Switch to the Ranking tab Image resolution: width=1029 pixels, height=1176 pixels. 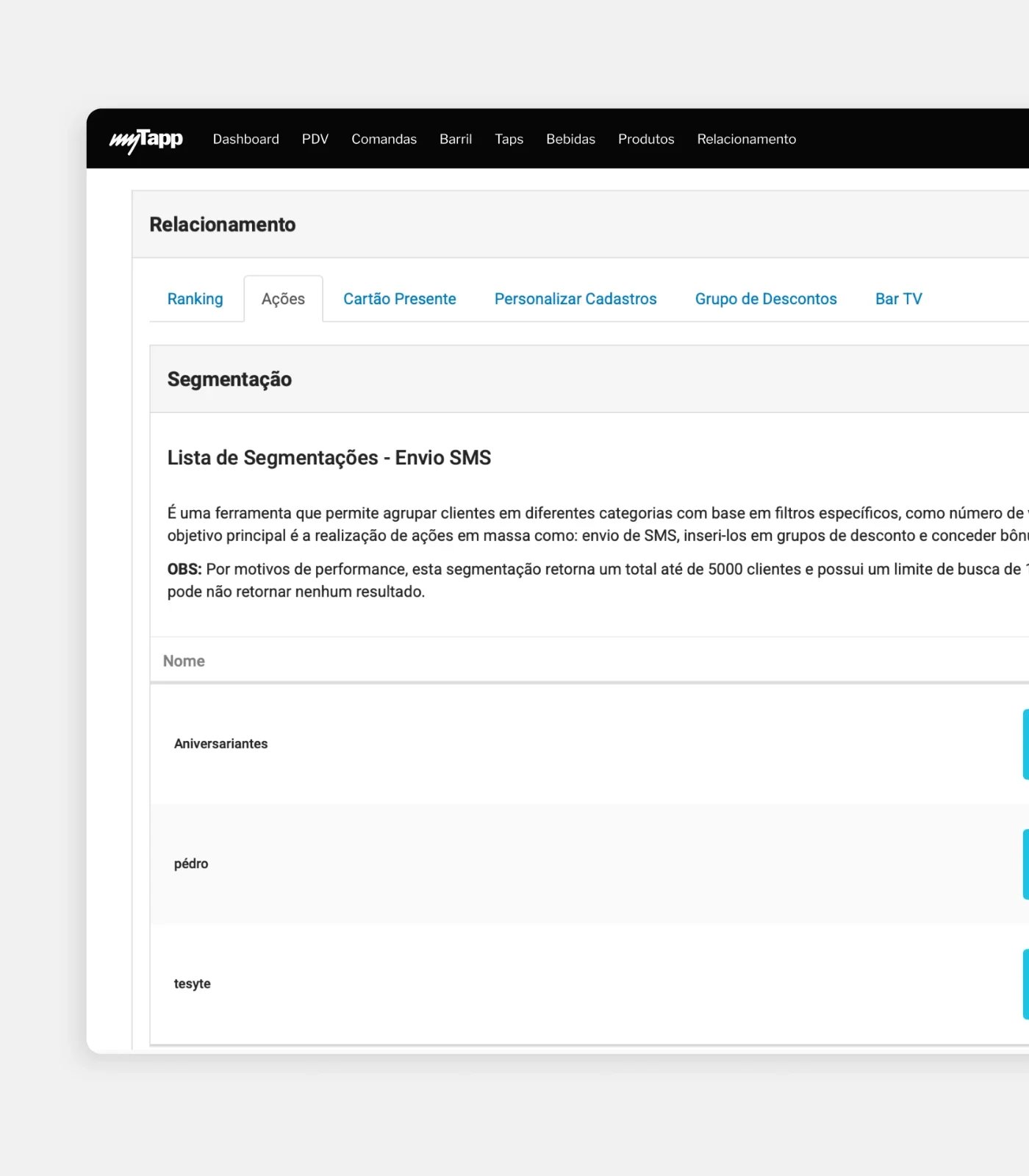(195, 299)
